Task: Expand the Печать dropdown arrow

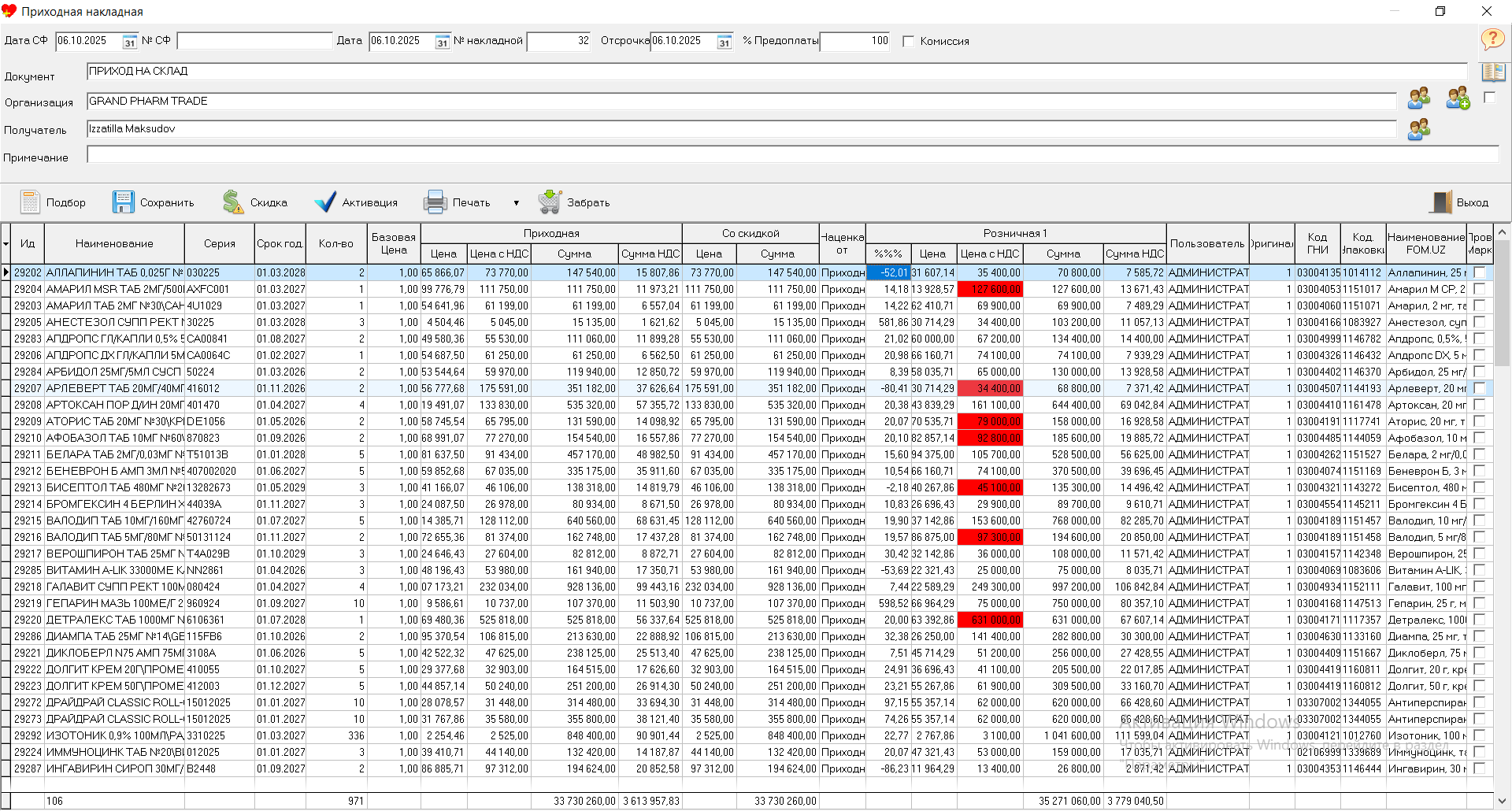Action: point(517,203)
